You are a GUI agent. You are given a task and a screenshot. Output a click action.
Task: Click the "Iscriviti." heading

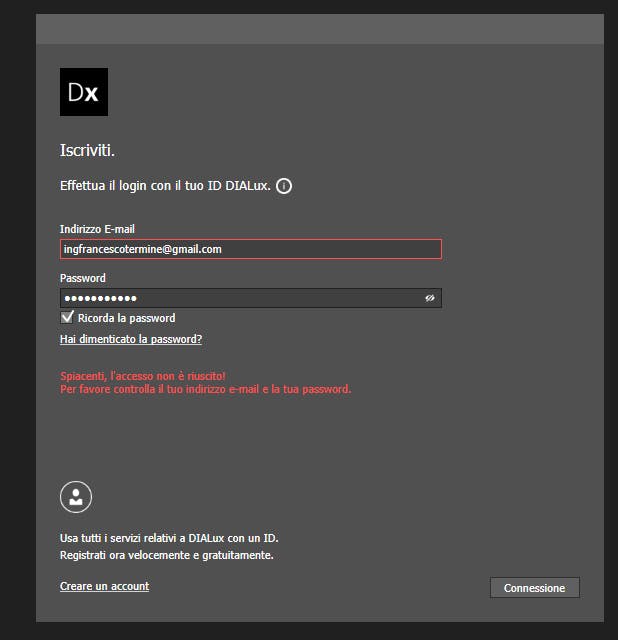point(88,151)
